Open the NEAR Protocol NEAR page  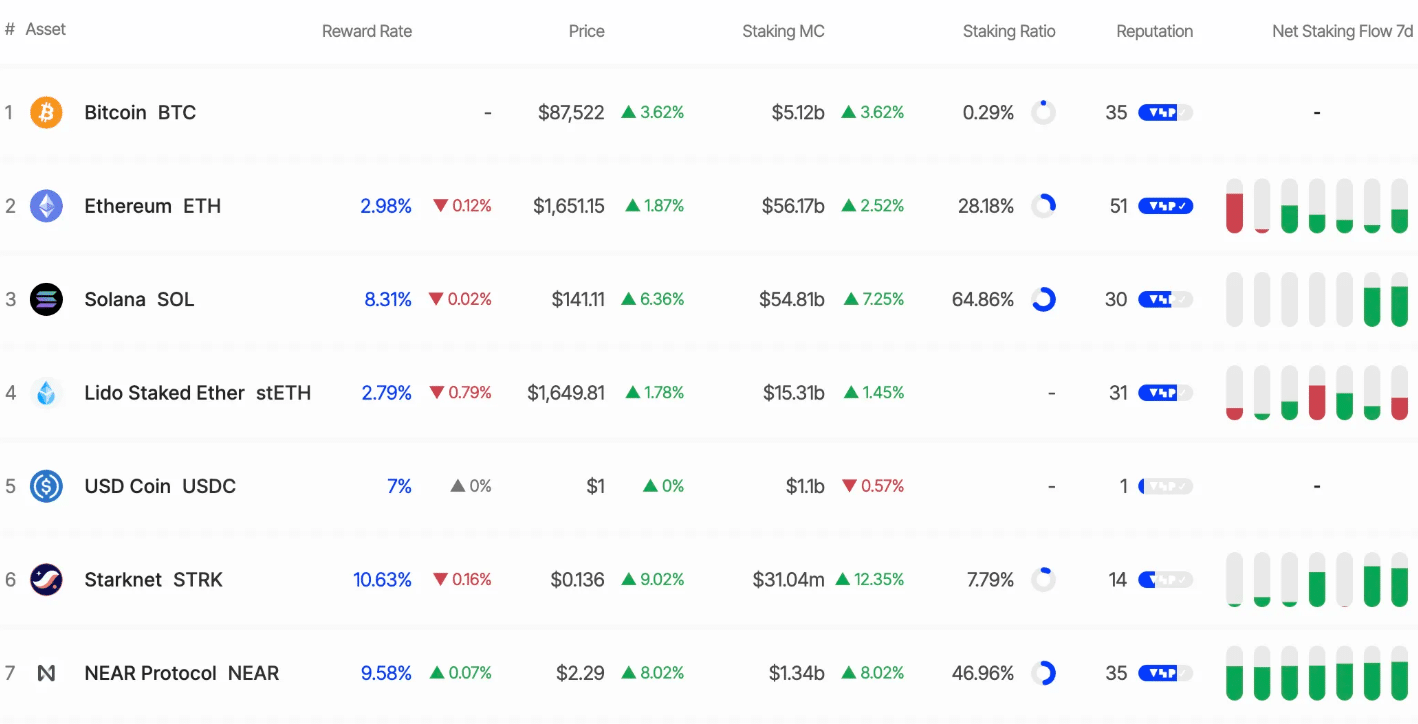182,673
